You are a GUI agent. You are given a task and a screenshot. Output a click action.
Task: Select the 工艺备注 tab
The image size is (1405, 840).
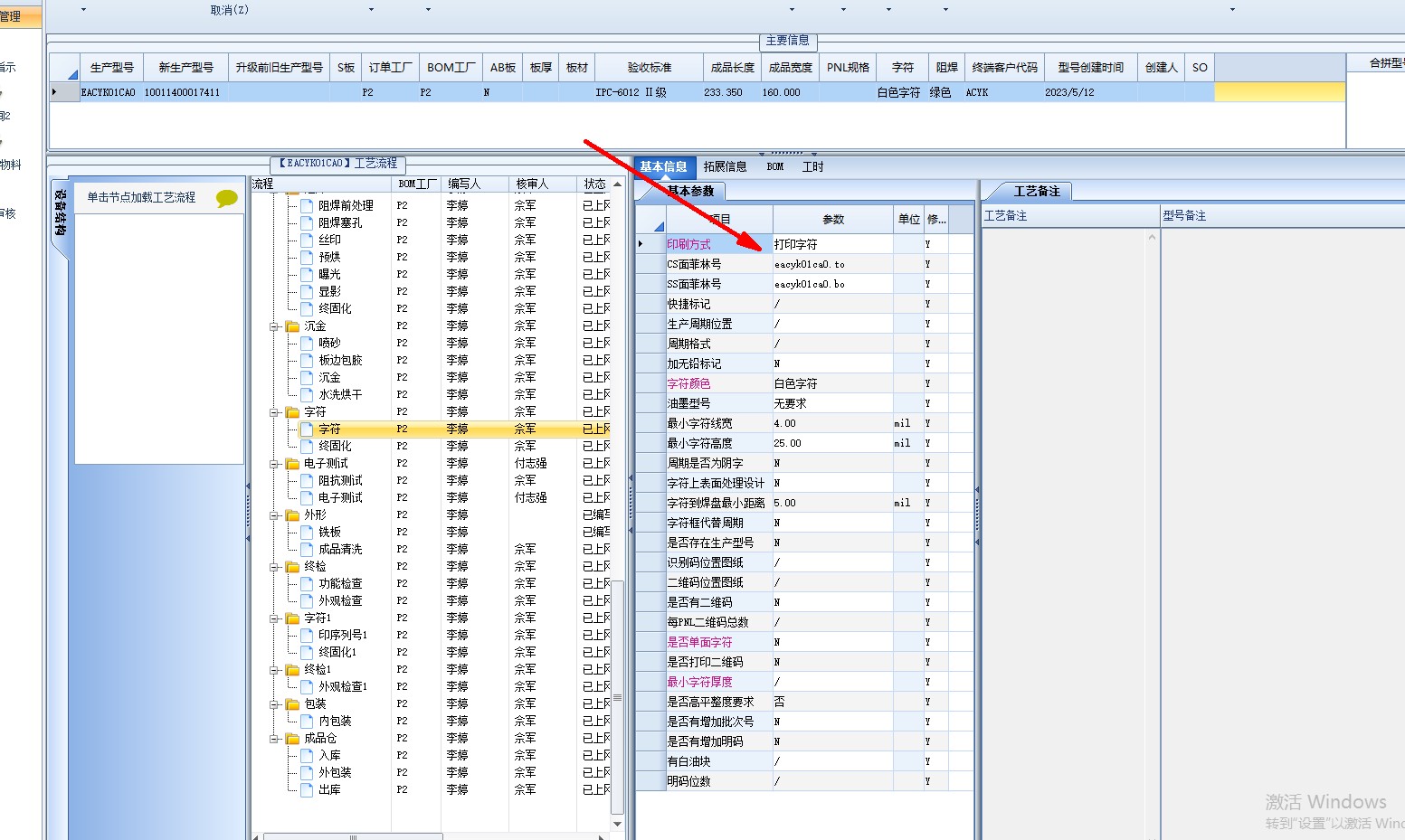click(x=1036, y=191)
